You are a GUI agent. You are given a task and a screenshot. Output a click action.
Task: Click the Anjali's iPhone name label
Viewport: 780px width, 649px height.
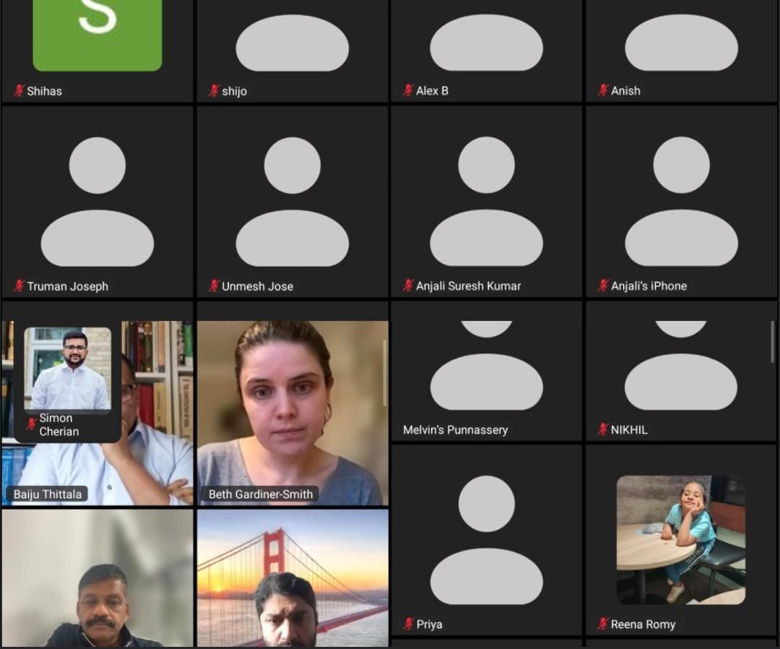pyautogui.click(x=649, y=286)
